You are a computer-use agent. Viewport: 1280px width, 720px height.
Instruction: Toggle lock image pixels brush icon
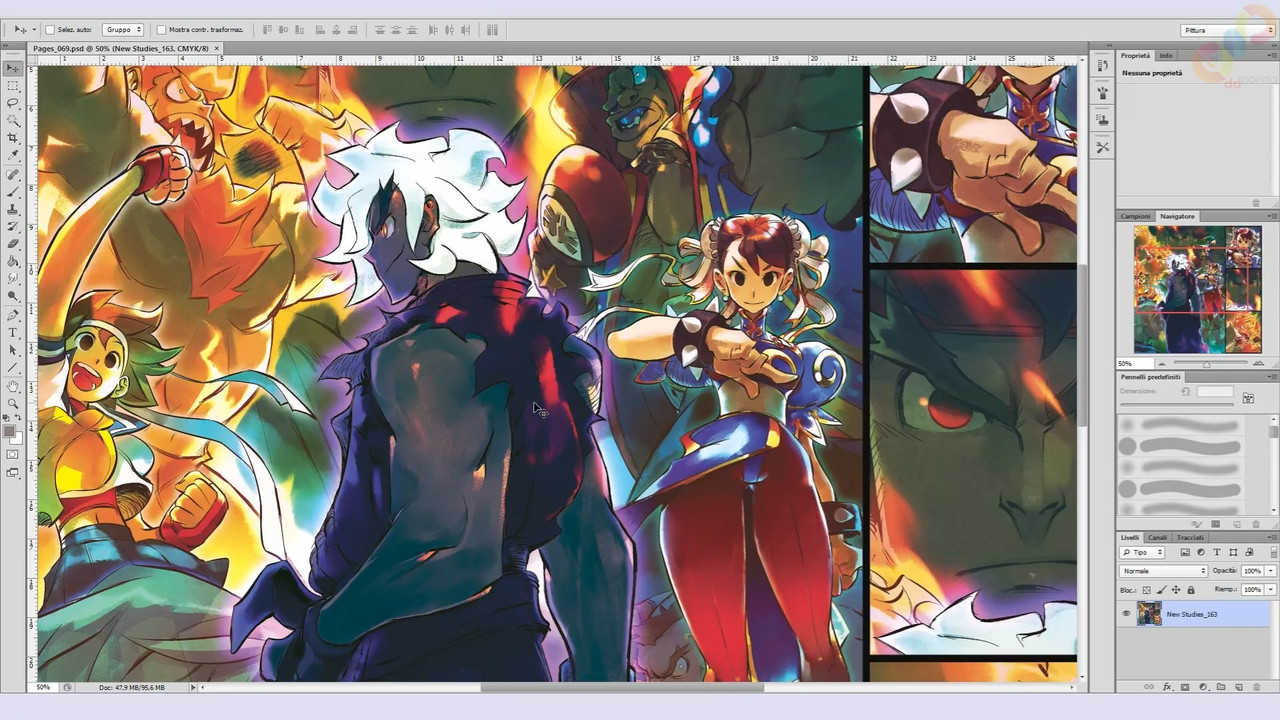tap(1161, 590)
